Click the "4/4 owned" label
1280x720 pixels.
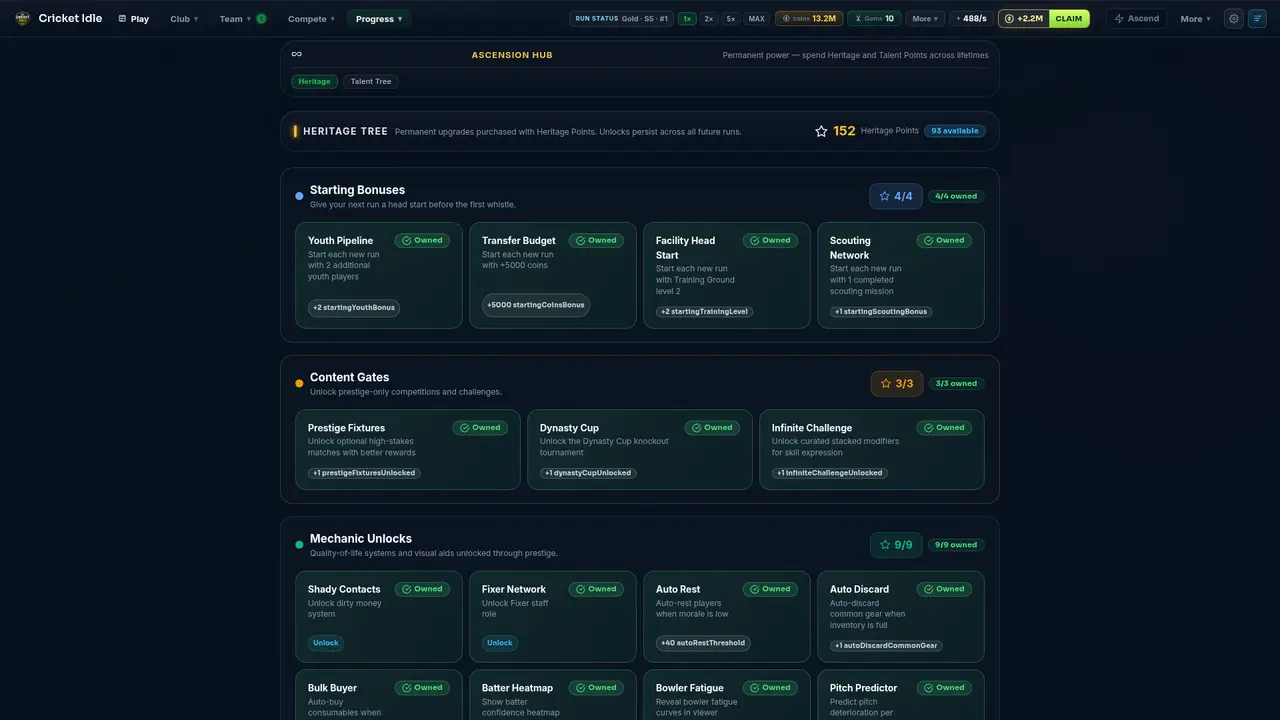[956, 196]
